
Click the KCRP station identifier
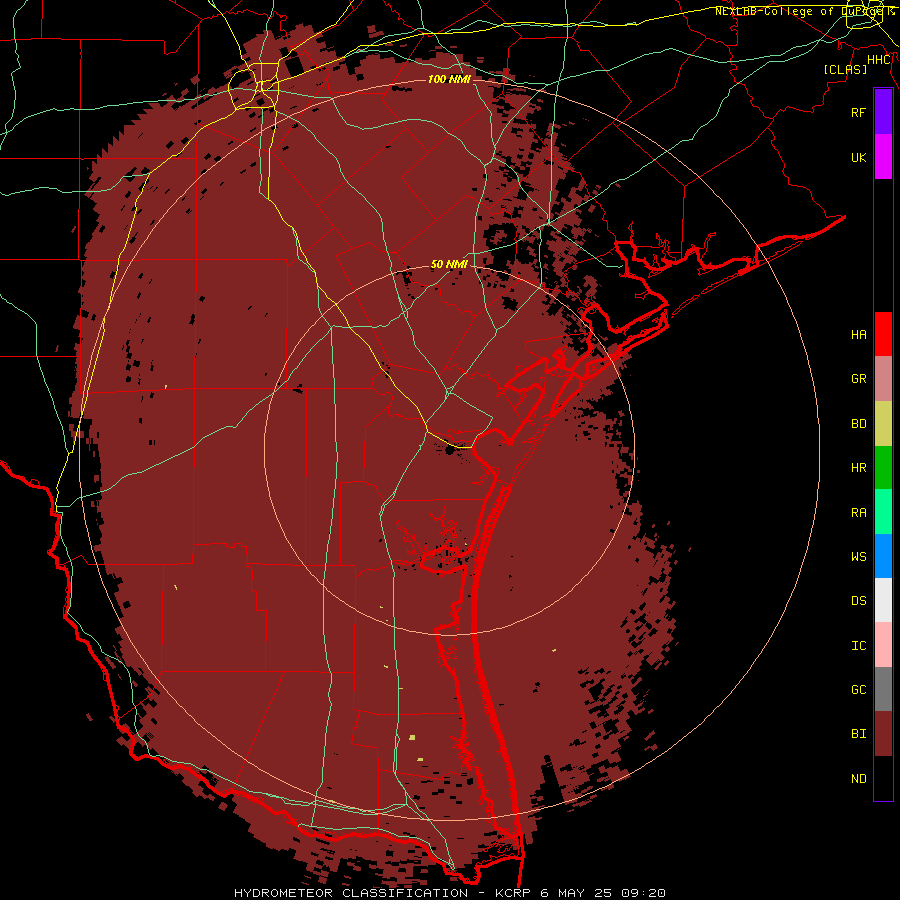click(x=514, y=893)
